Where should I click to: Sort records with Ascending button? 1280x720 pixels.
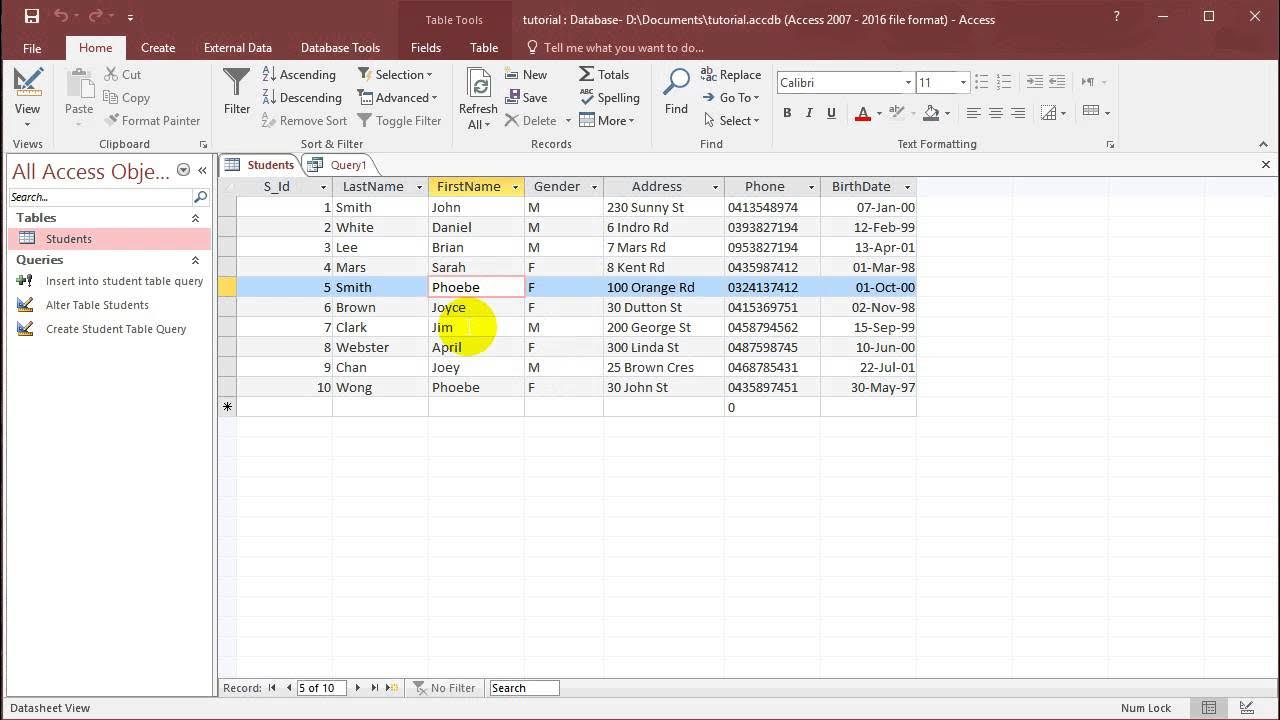pyautogui.click(x=299, y=75)
